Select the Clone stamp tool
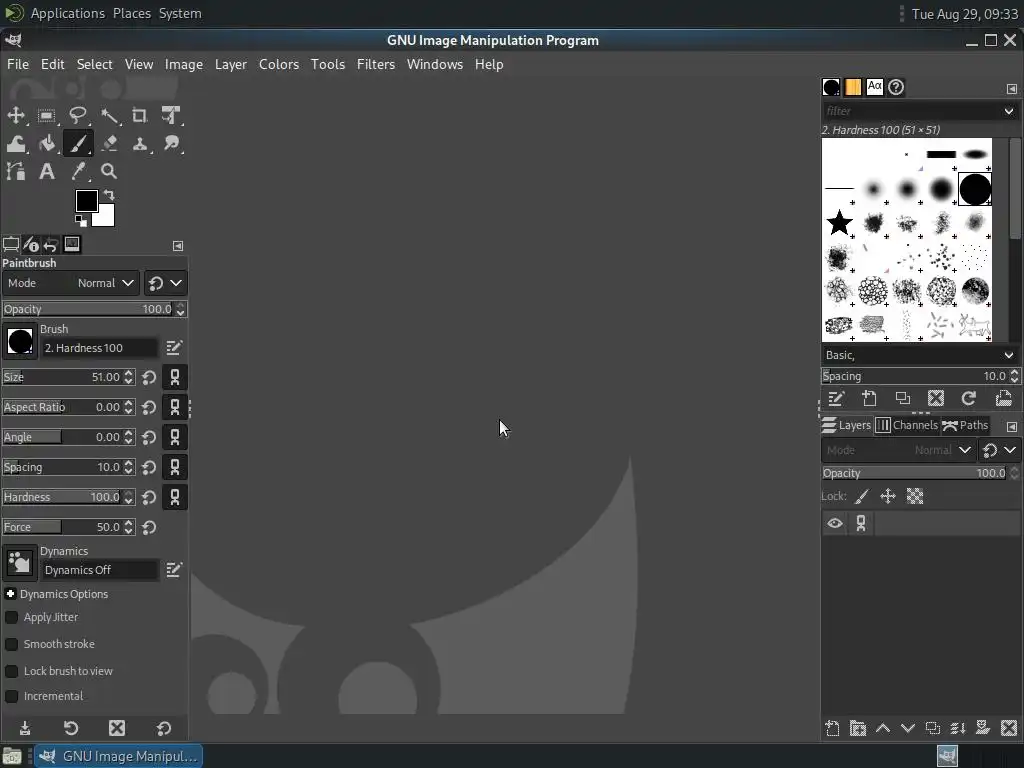The image size is (1024, 768). [140, 144]
